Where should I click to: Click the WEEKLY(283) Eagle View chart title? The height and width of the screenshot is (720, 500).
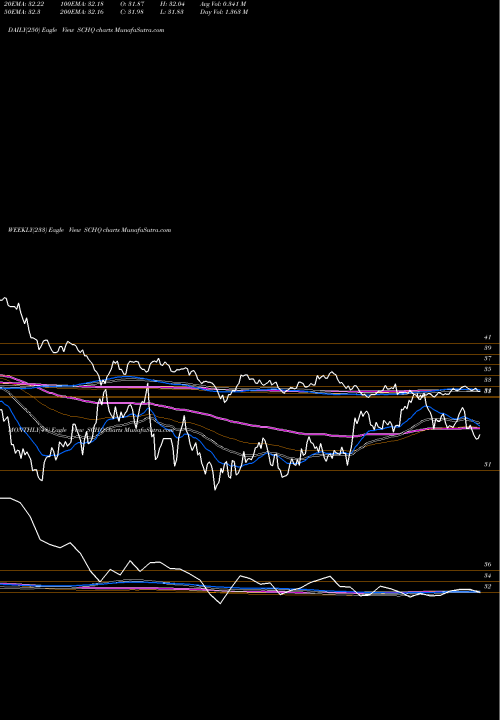point(90,230)
